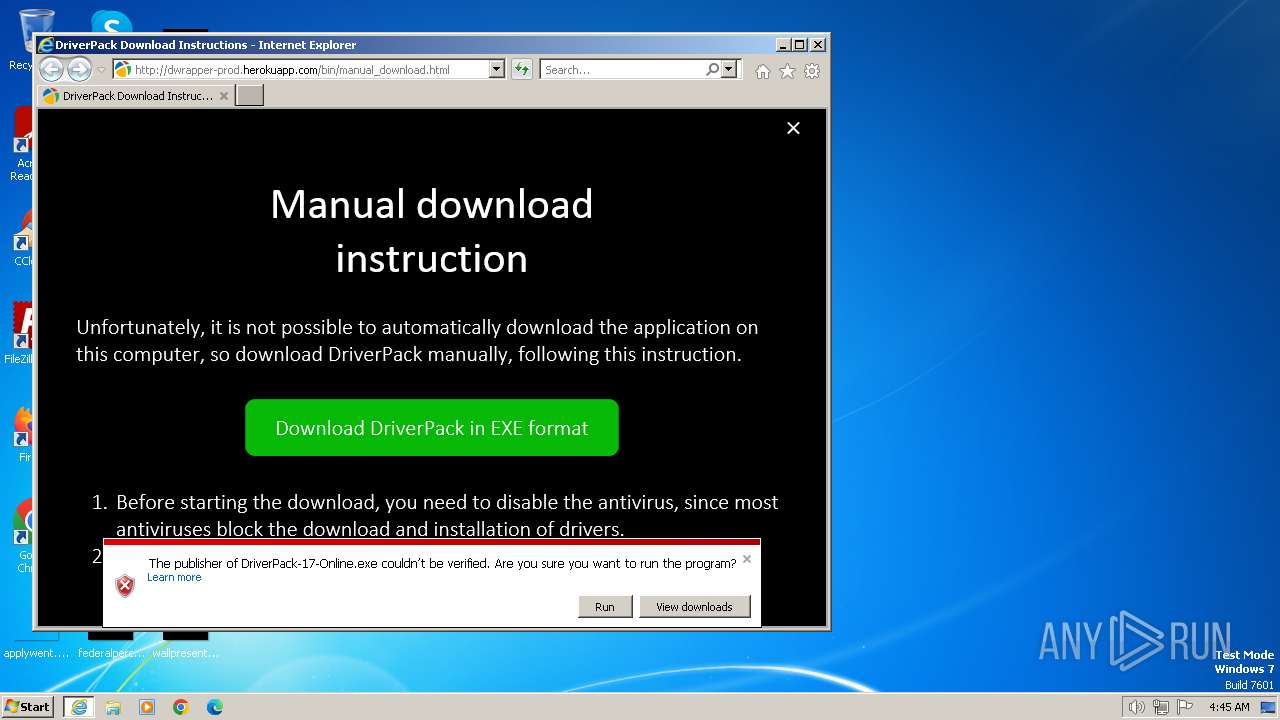Open the Action Center flag icon
1280x720 pixels.
point(1185,707)
